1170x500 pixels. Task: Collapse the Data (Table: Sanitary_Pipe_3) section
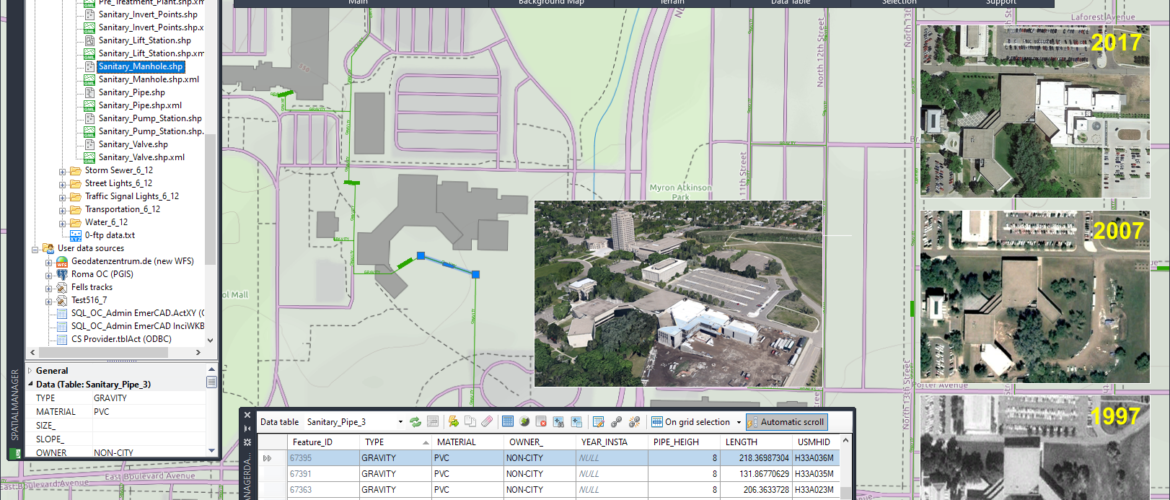pos(30,384)
